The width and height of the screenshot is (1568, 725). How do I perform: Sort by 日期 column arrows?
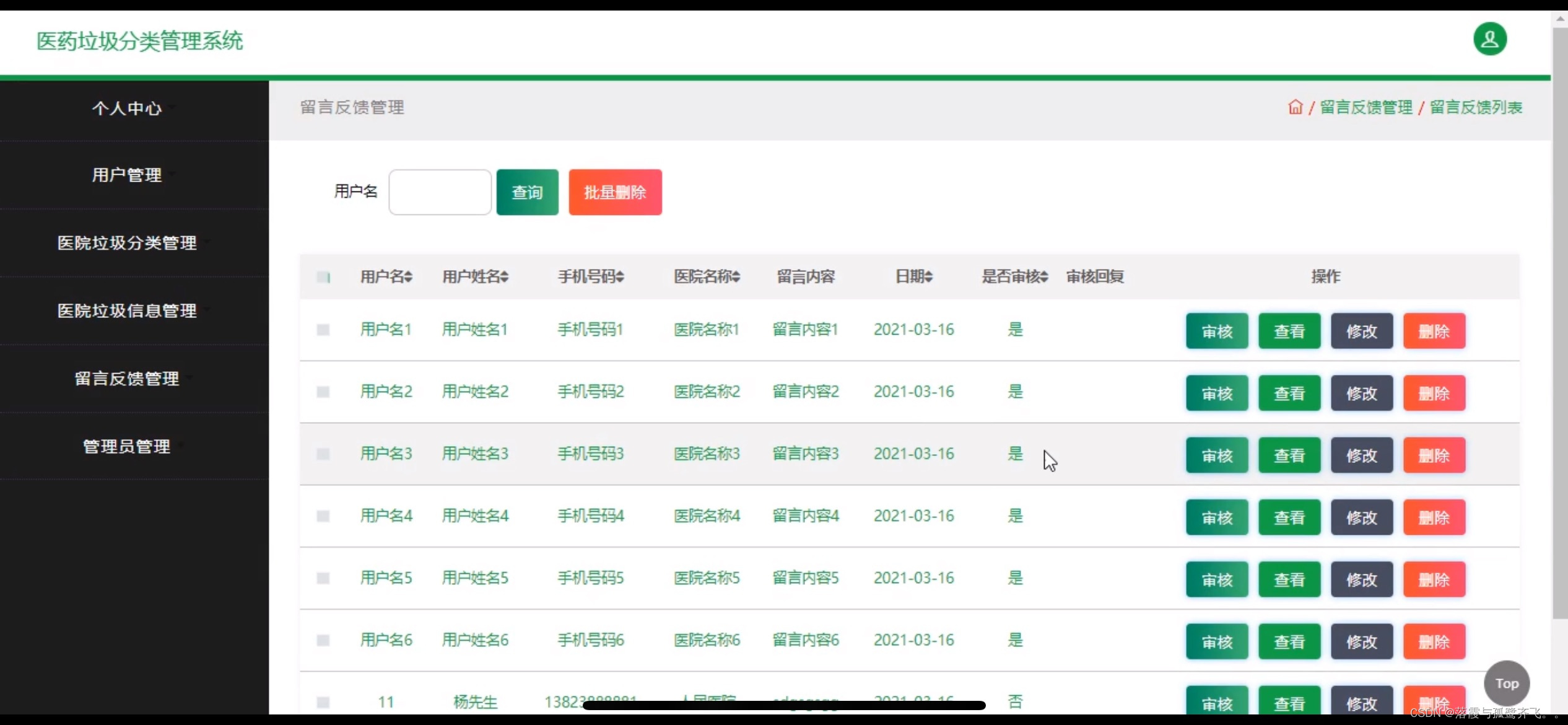click(x=929, y=277)
